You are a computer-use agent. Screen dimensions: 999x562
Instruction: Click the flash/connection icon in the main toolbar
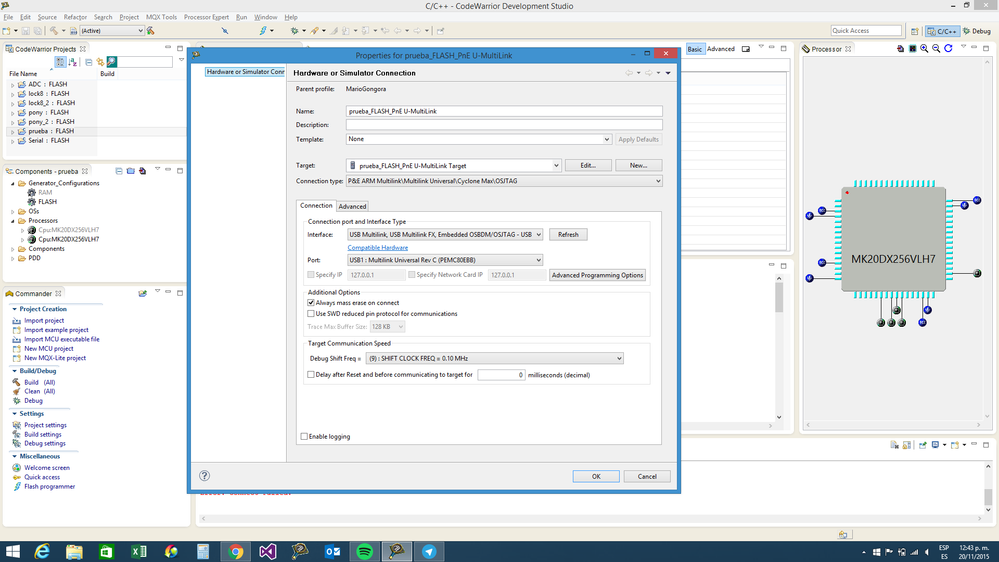(262, 31)
